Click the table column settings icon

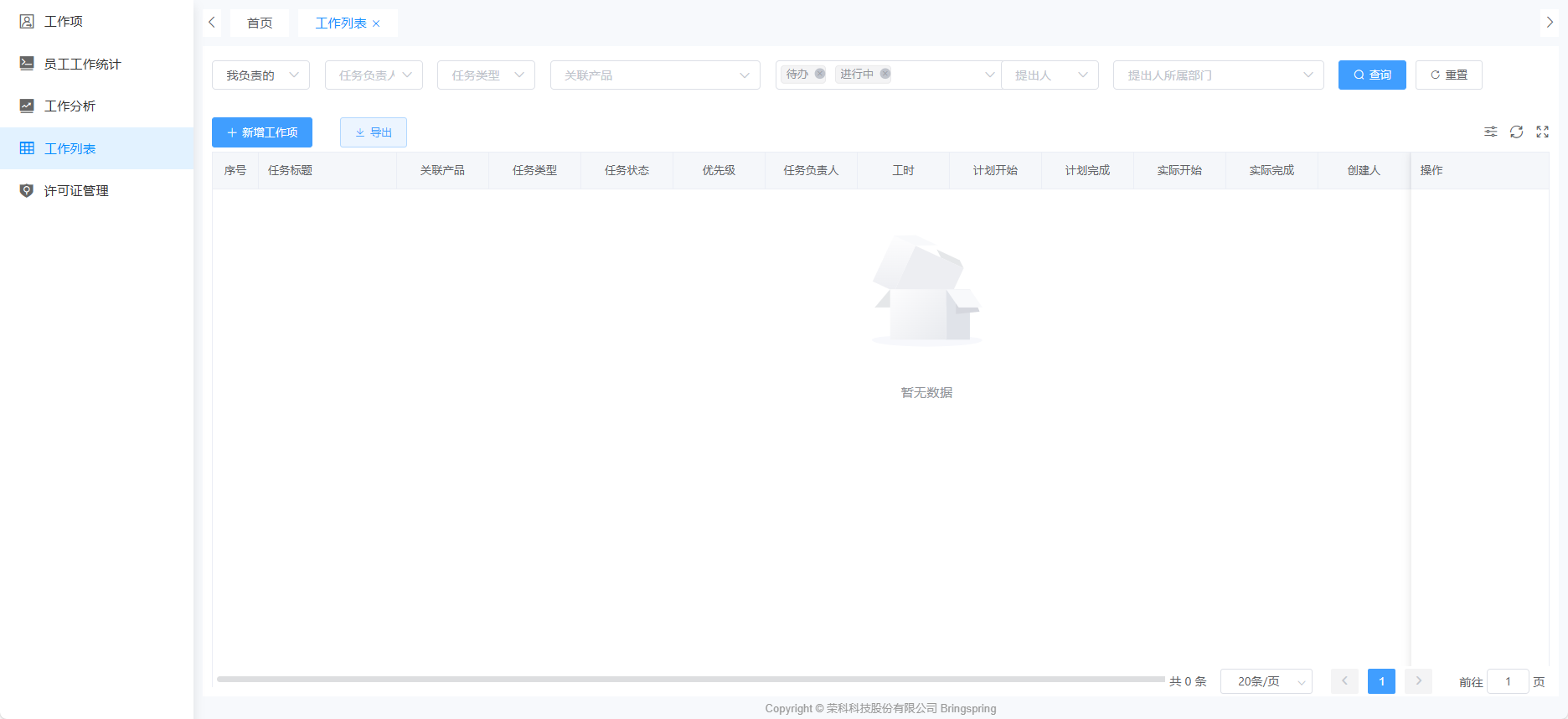pos(1490,132)
